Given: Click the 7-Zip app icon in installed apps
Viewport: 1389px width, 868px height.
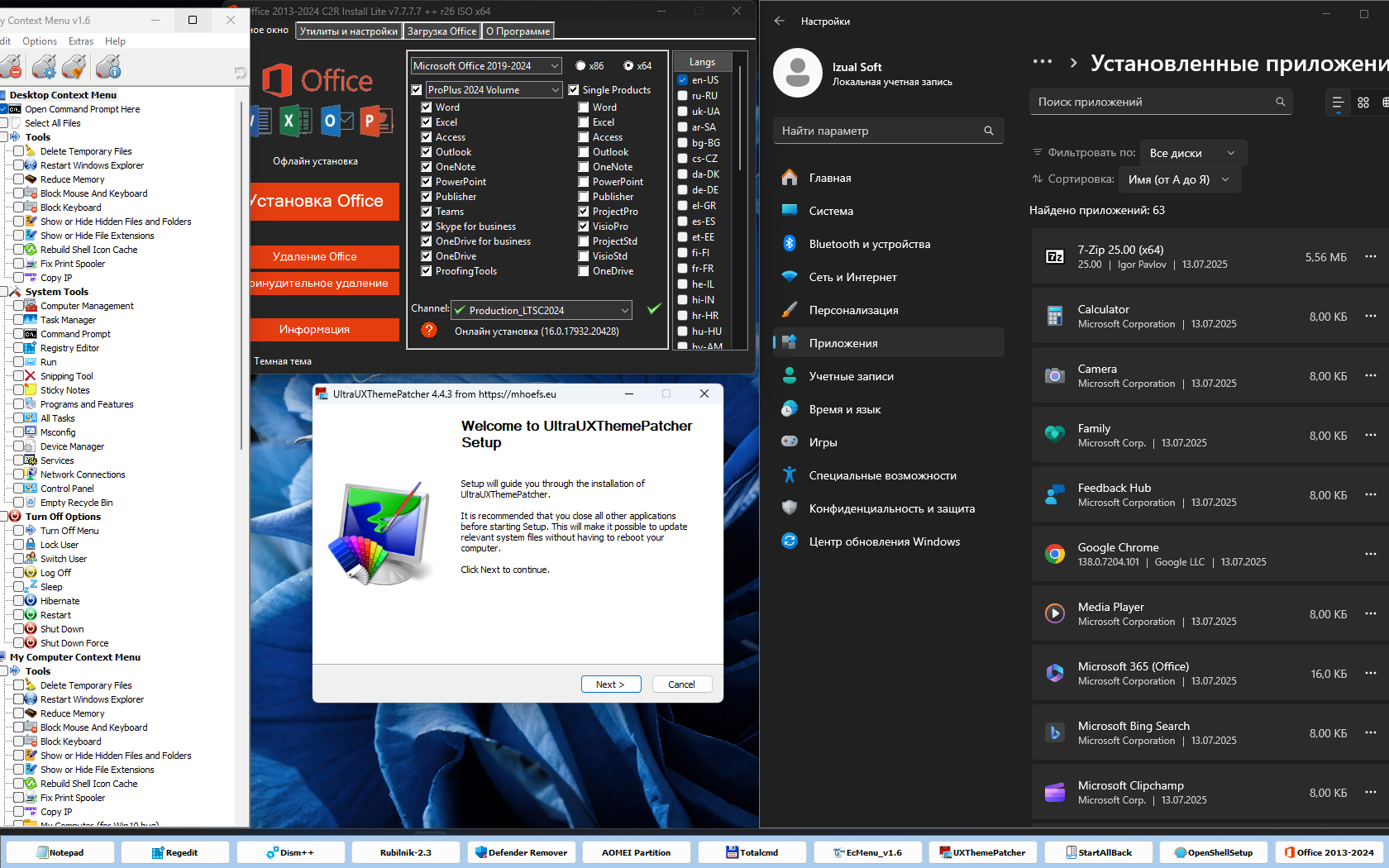Looking at the screenshot, I should coord(1055,257).
